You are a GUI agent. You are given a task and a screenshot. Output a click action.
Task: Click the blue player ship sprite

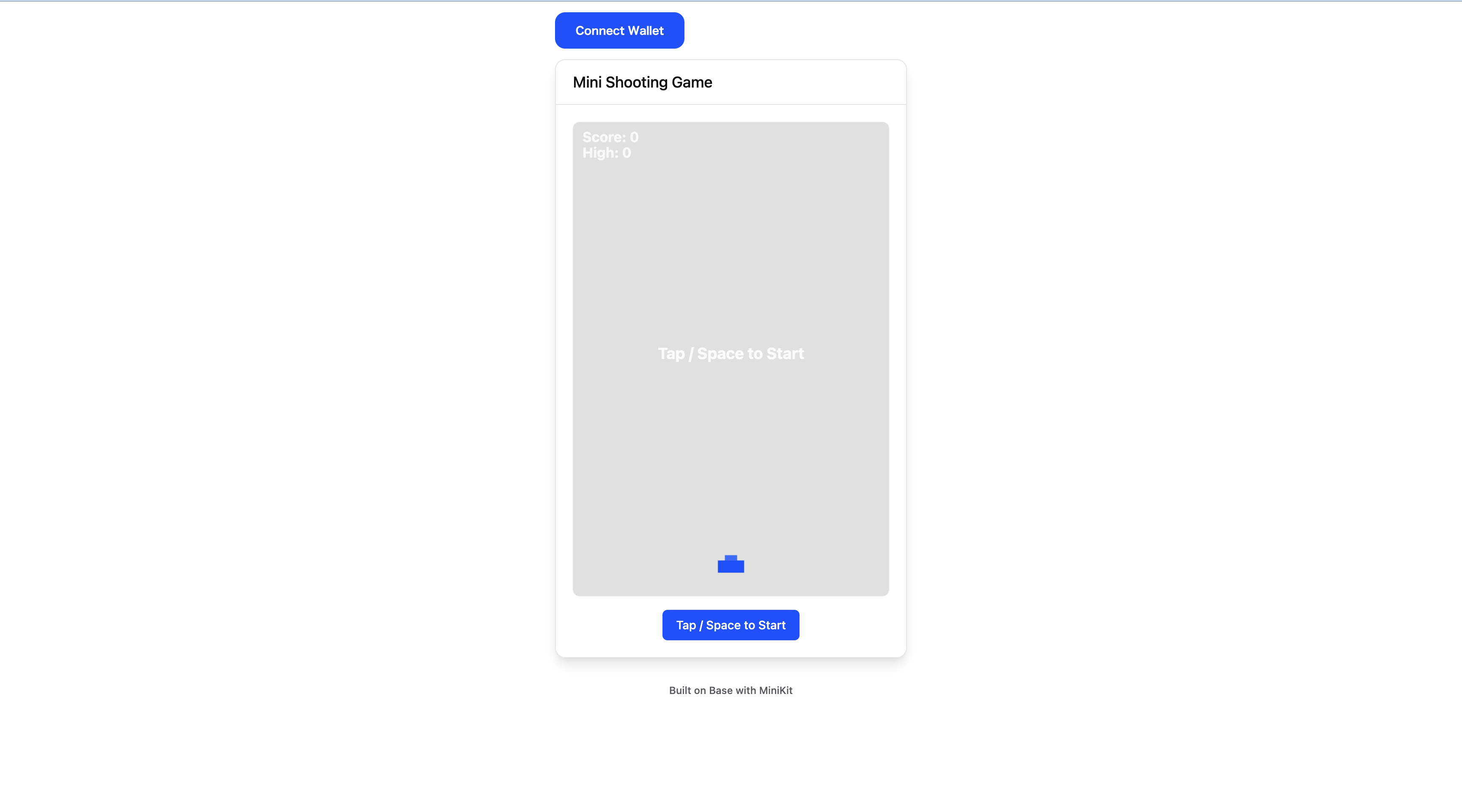731,566
